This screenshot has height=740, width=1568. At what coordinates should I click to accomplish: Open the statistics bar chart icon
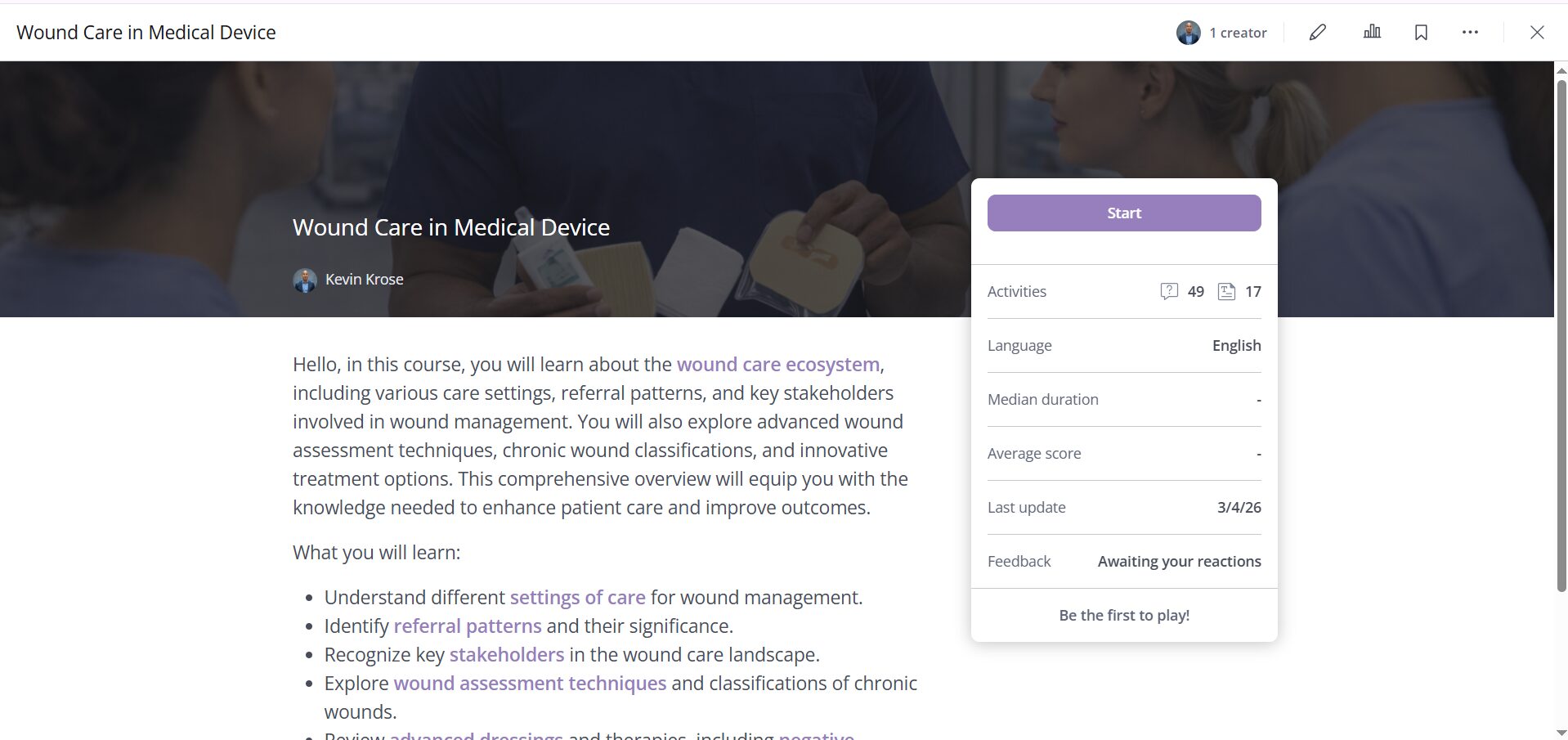point(1372,32)
